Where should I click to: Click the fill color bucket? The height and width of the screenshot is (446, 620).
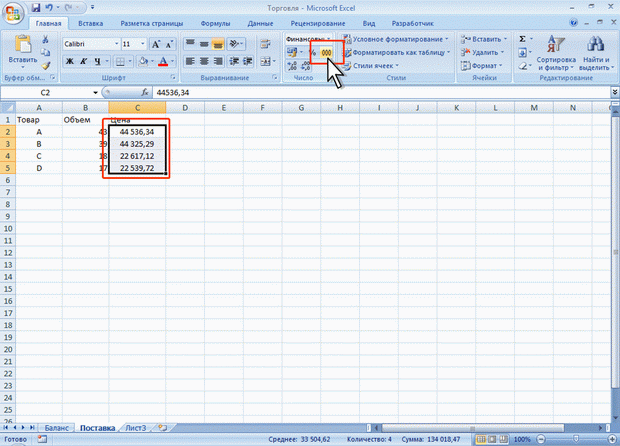pyautogui.click(x=143, y=61)
